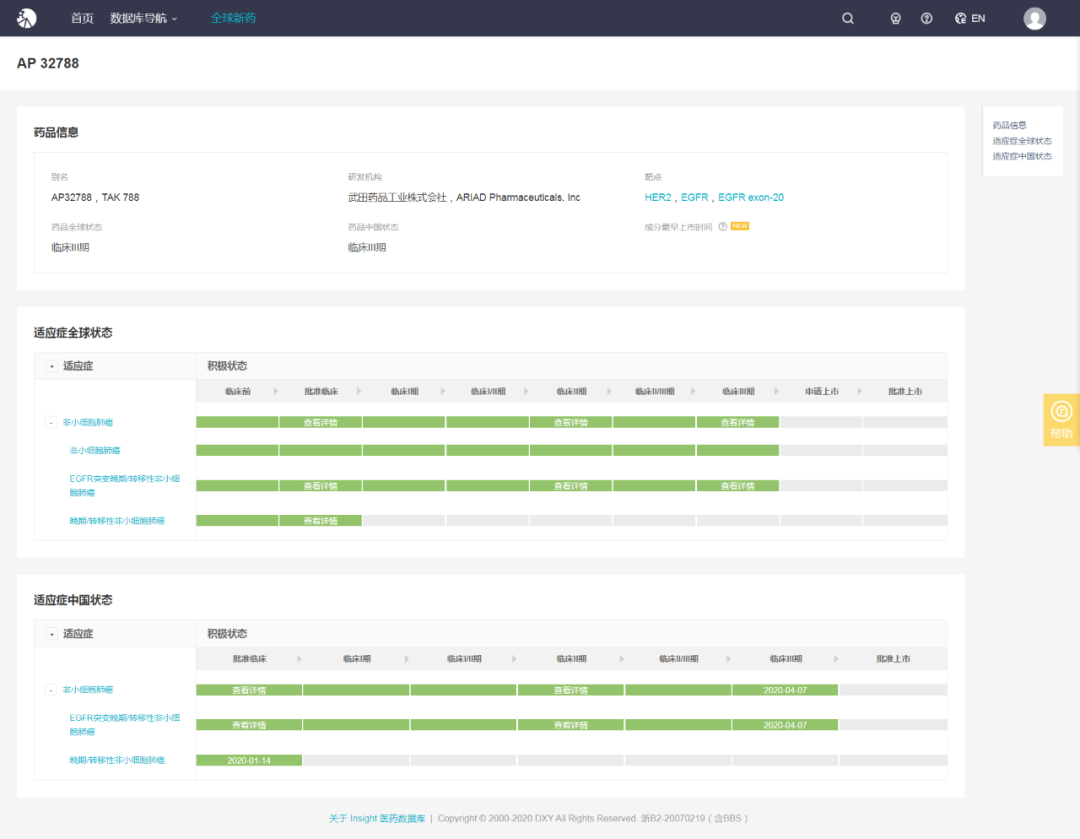Open the search icon in the top bar
The image size is (1080, 839).
[x=848, y=19]
